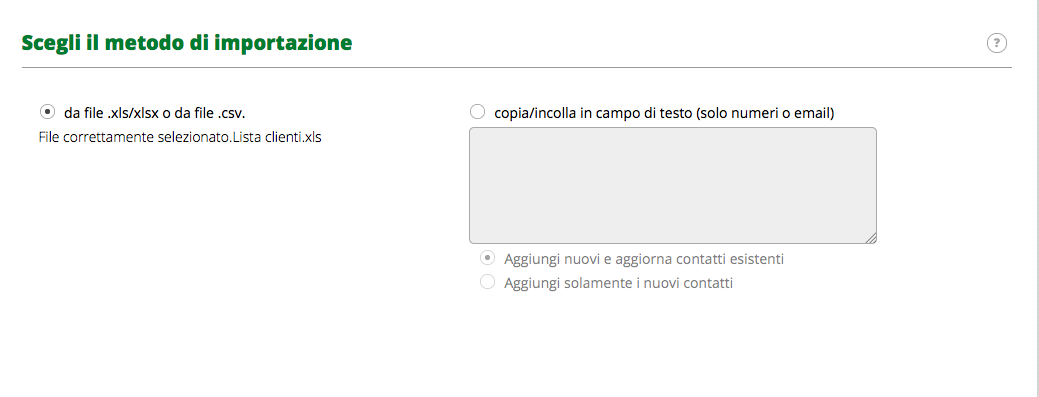
Task: Open the help question mark icon
Action: click(x=997, y=43)
